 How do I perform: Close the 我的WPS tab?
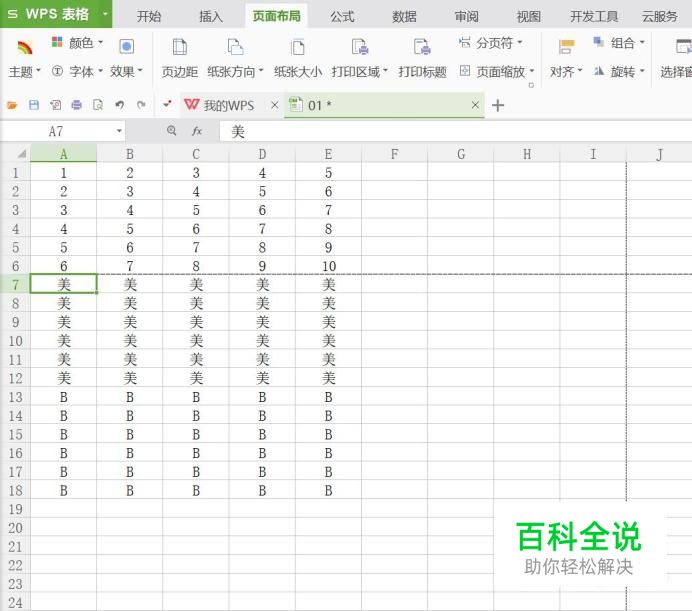(275, 105)
